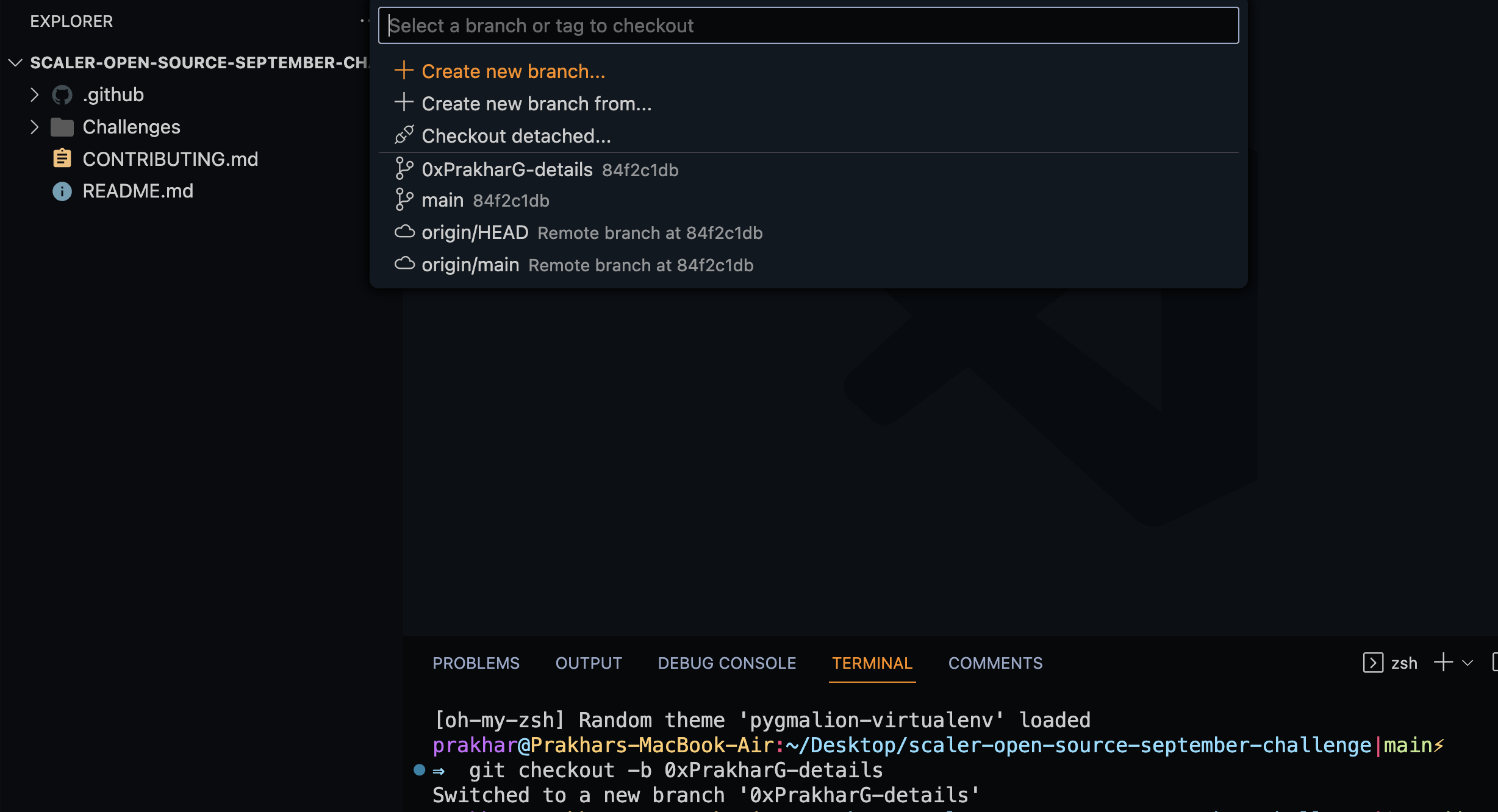Click the cloud icon next to origin/HEAD
The image size is (1498, 812).
tap(404, 232)
